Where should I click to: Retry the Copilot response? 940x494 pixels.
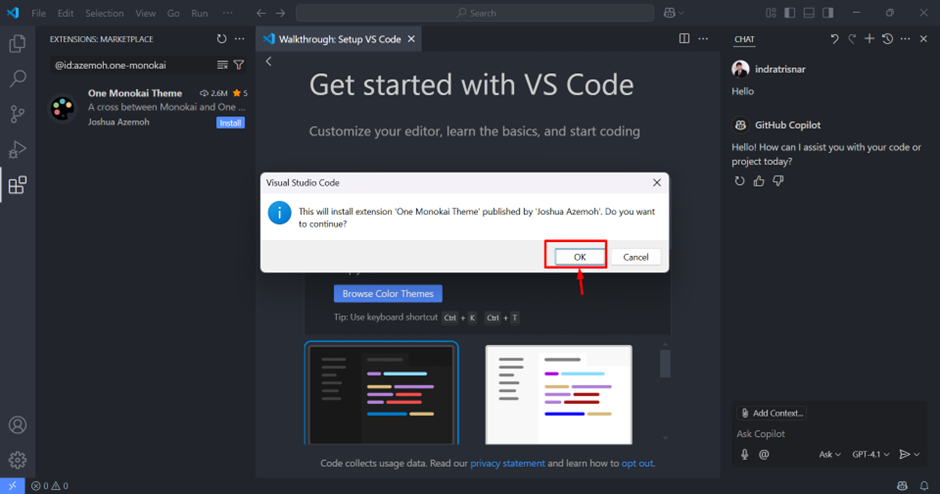740,180
